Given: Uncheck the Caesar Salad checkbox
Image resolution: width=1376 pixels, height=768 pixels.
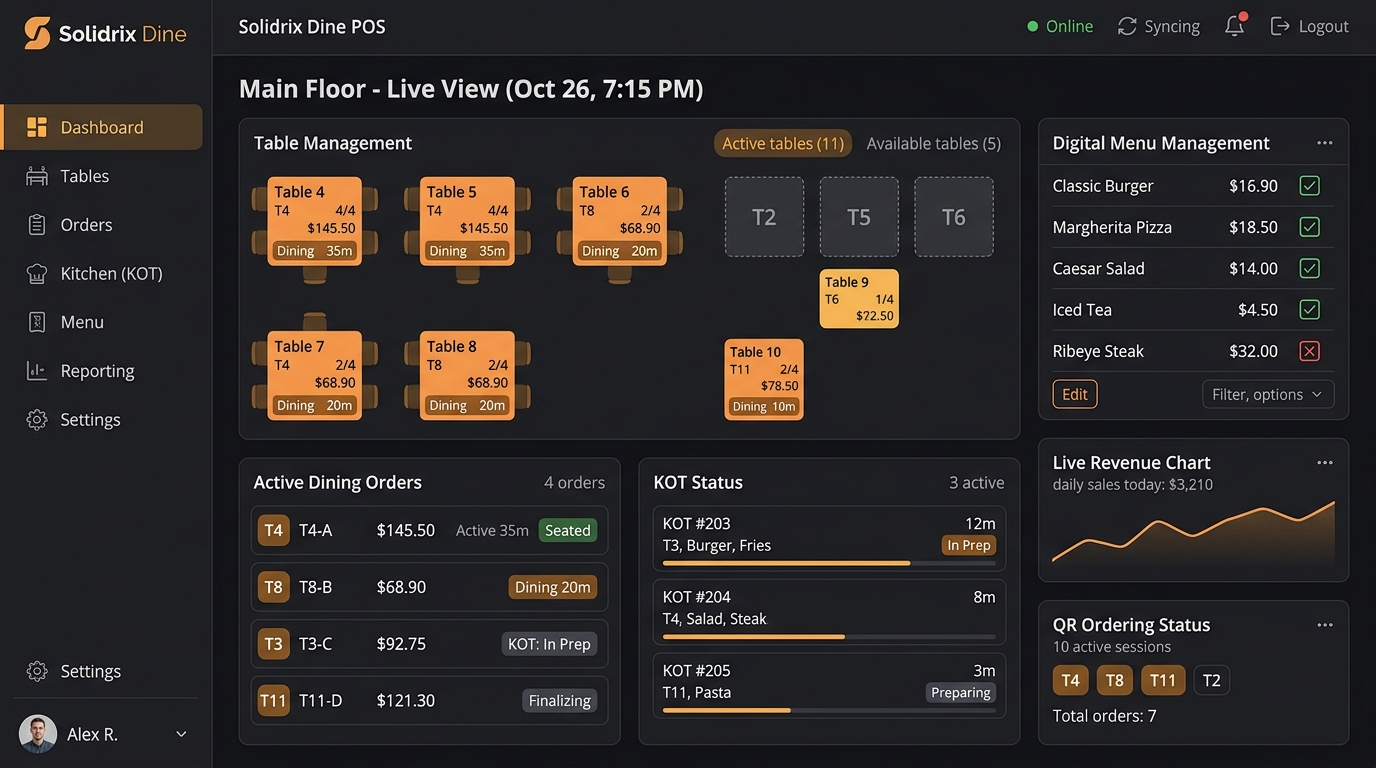Looking at the screenshot, I should [1310, 268].
